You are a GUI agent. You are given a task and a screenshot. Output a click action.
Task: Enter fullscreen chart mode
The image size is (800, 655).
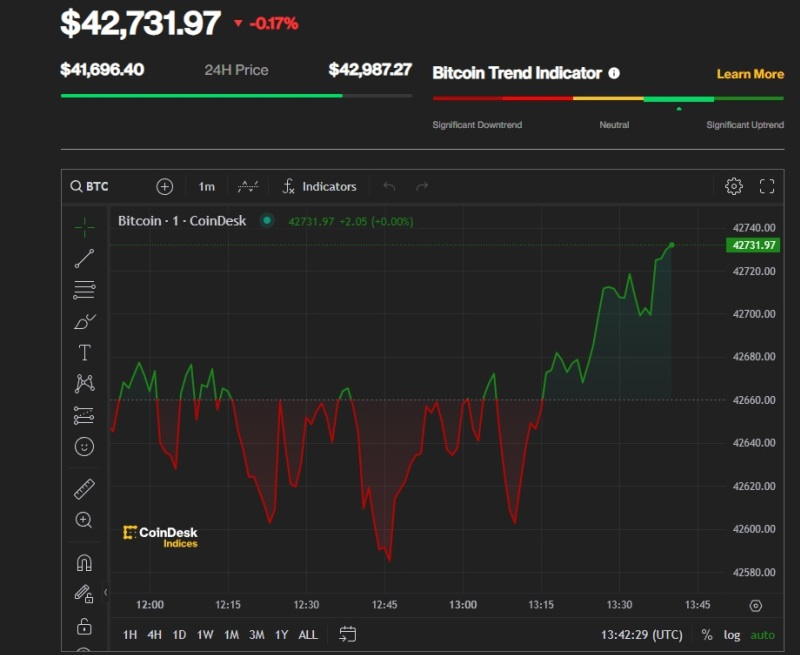point(767,186)
